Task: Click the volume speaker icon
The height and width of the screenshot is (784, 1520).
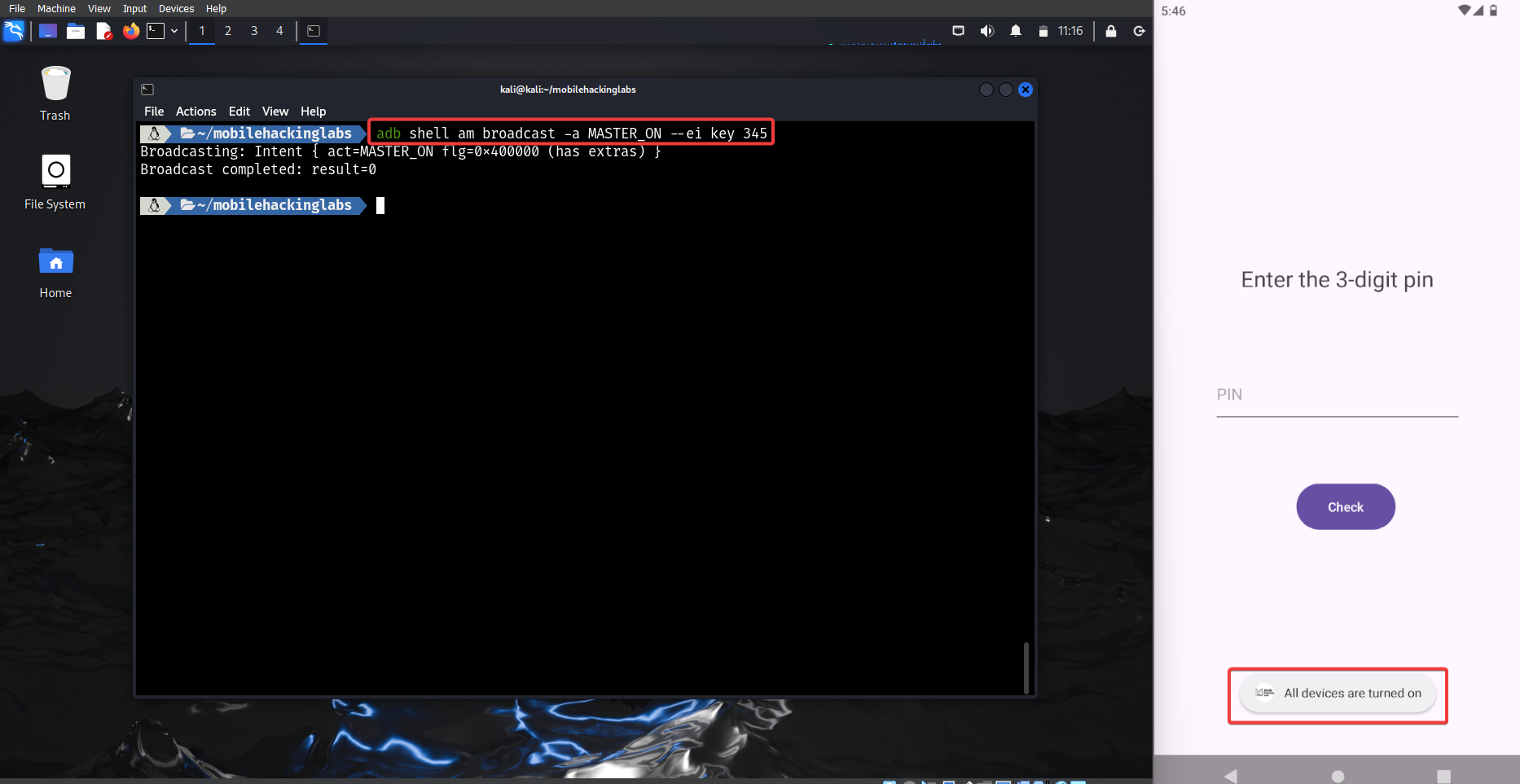Action: tap(986, 31)
